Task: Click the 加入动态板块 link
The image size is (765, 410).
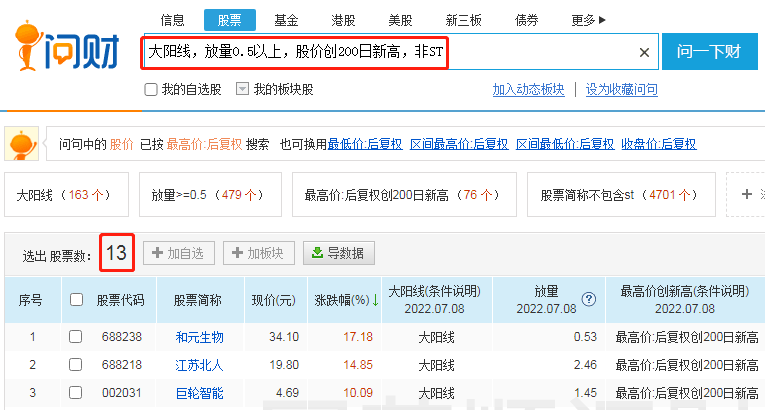Action: tap(528, 89)
